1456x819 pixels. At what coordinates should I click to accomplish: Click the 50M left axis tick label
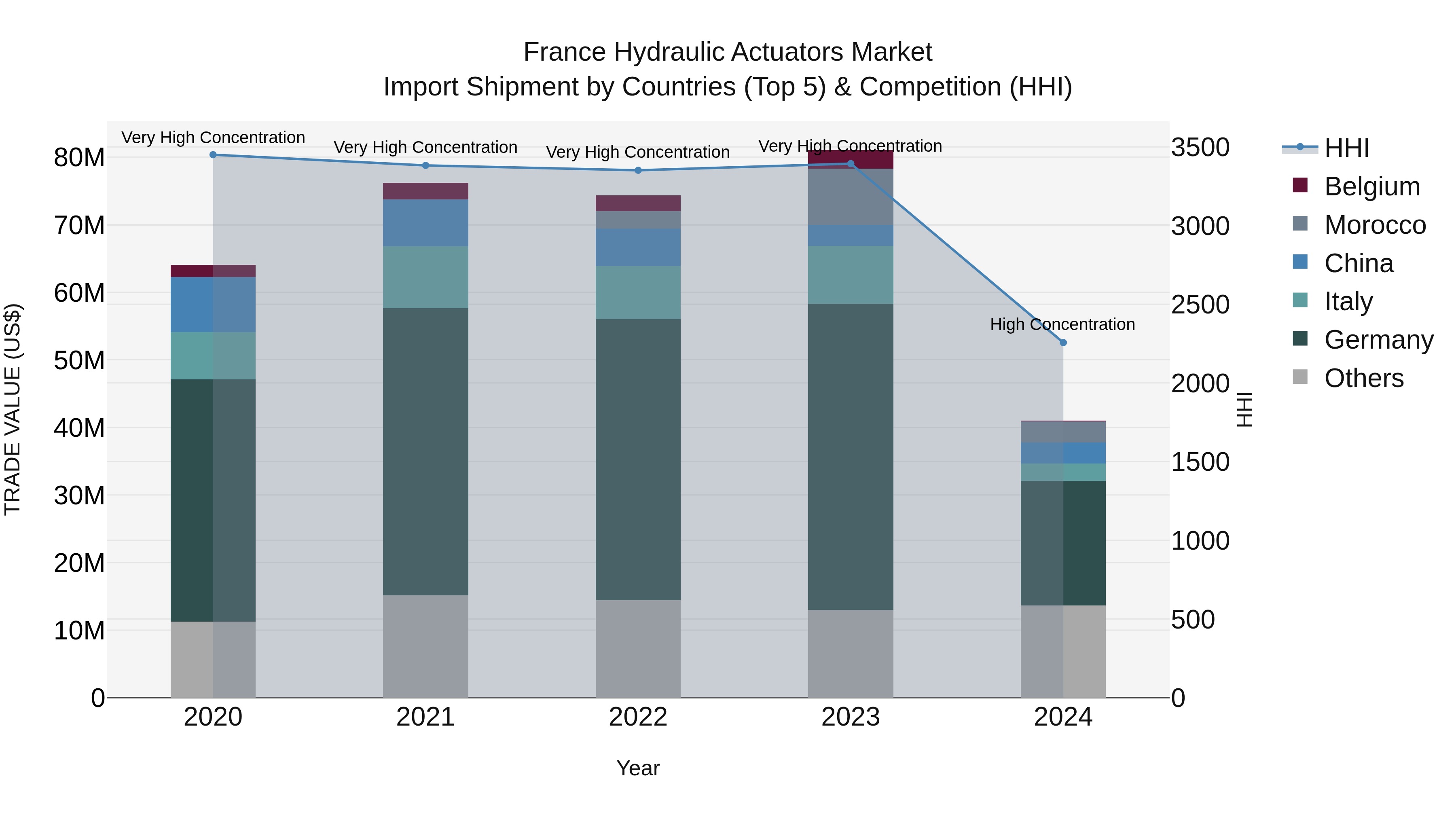(79, 361)
